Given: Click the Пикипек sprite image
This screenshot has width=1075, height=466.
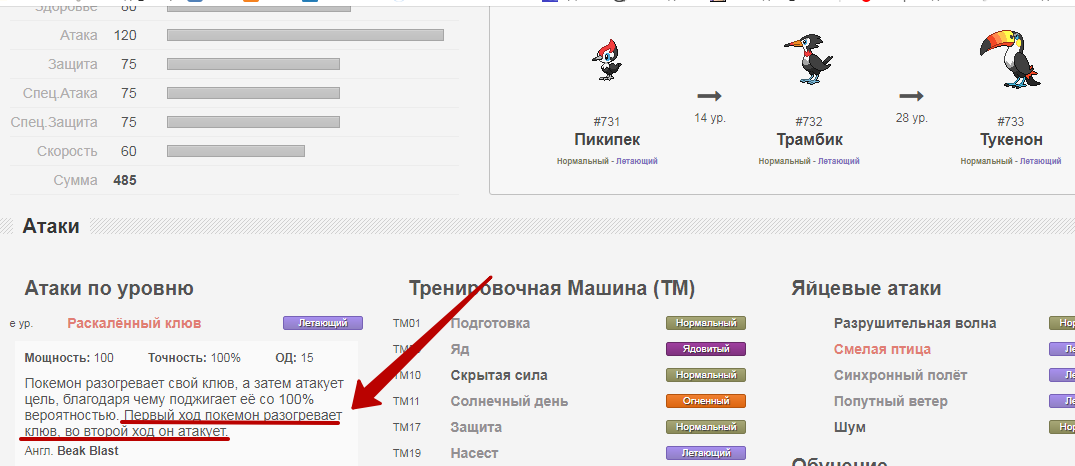Looking at the screenshot, I should click(x=607, y=60).
